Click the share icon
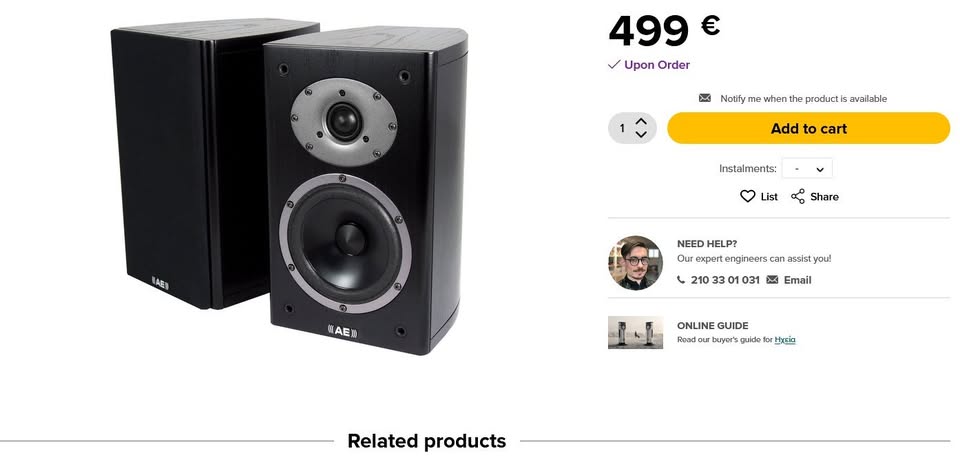The image size is (960, 462). click(x=798, y=197)
